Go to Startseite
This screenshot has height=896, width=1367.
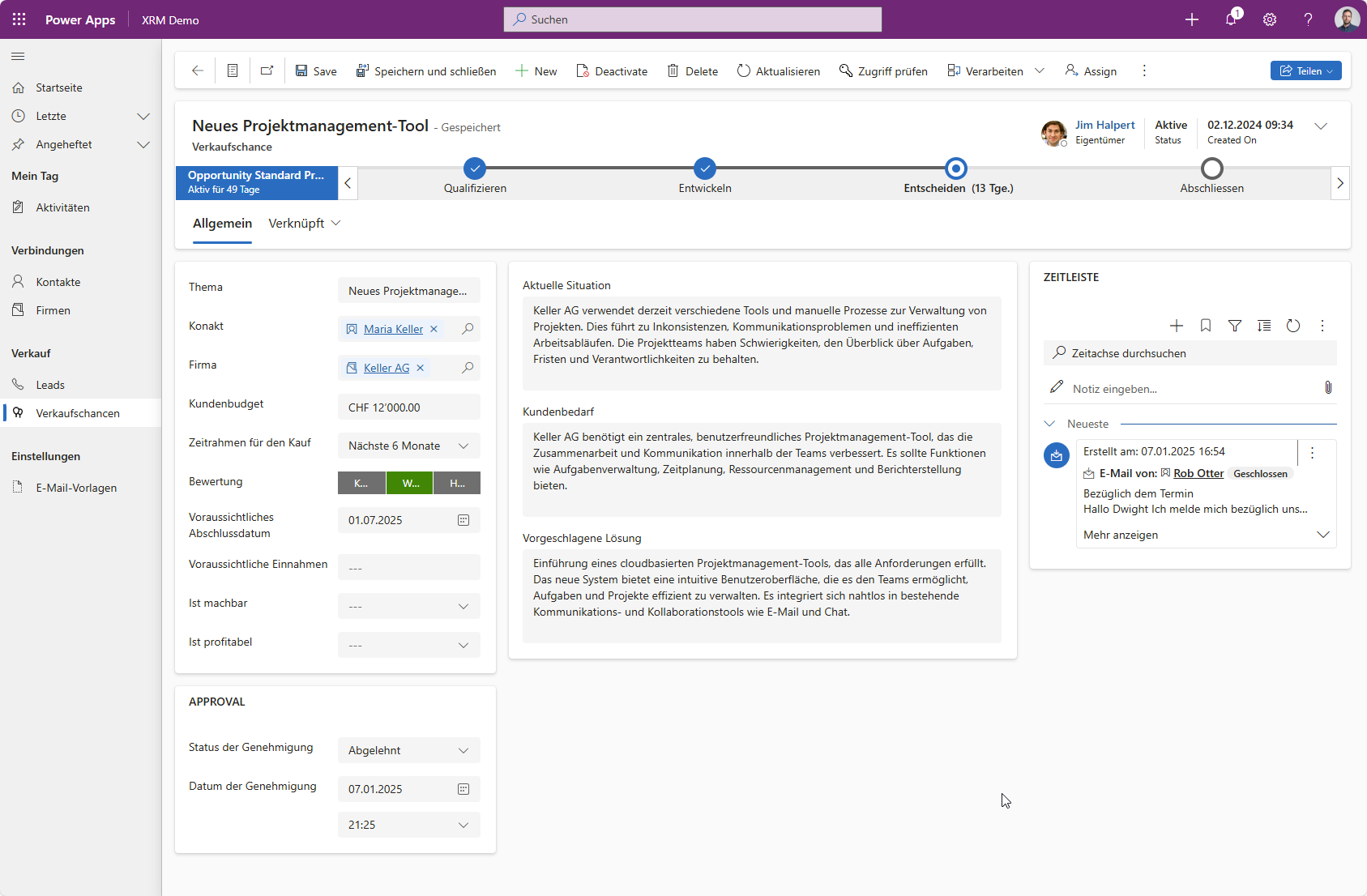58,87
